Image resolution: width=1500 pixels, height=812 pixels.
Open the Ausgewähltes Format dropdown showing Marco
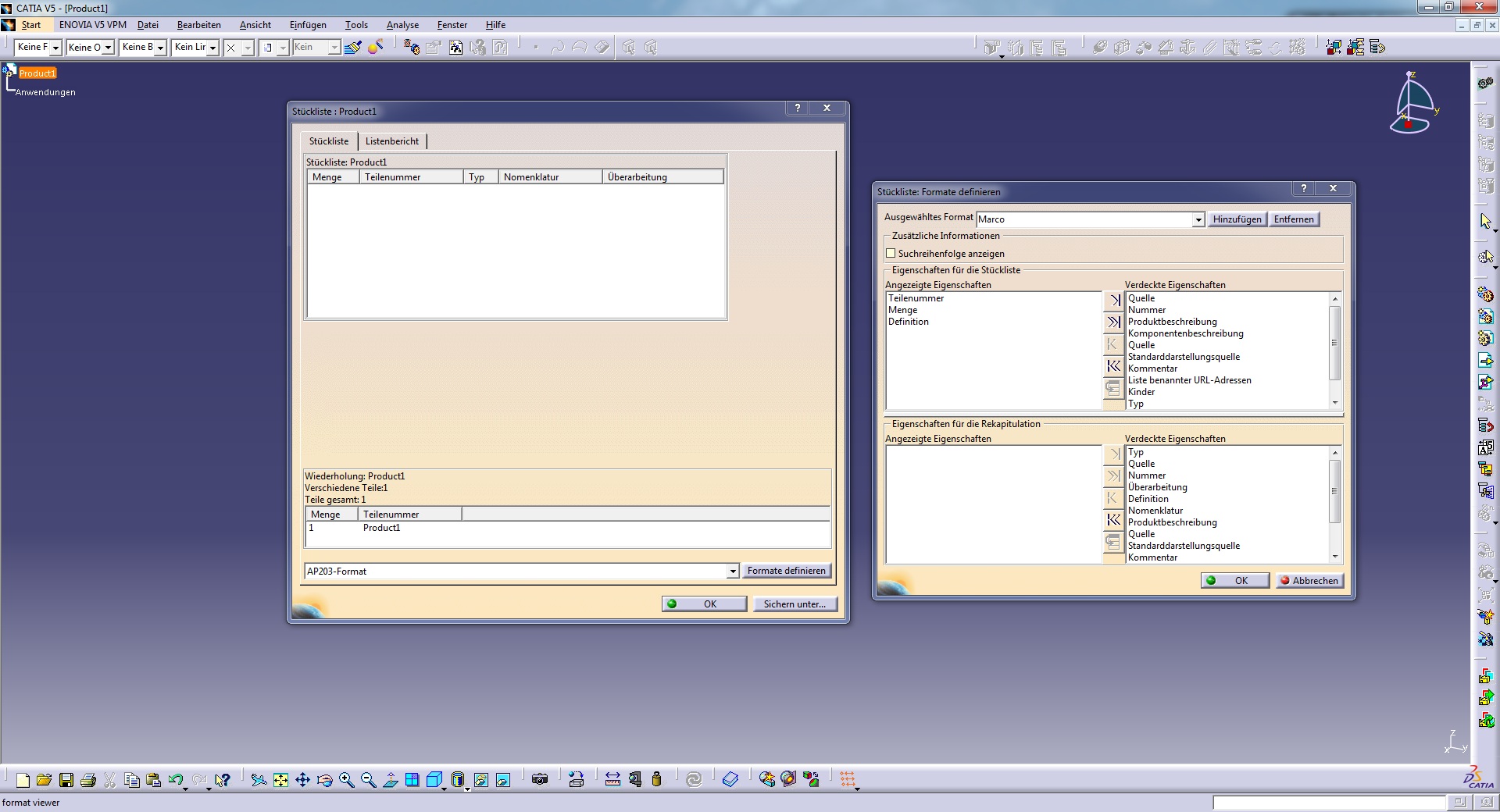pos(1198,220)
